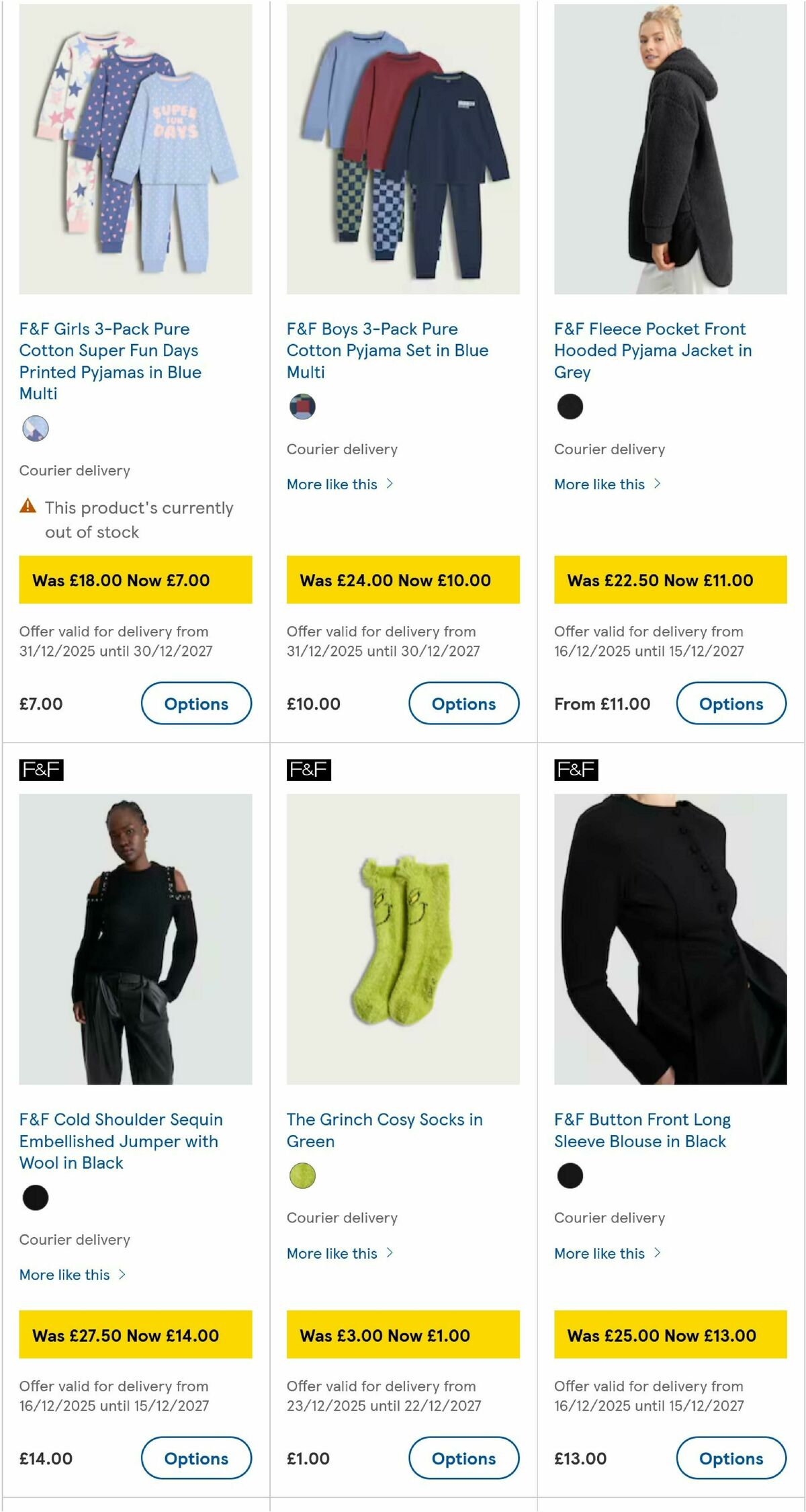Expand More like this for fleece pyjama jacket

[607, 484]
